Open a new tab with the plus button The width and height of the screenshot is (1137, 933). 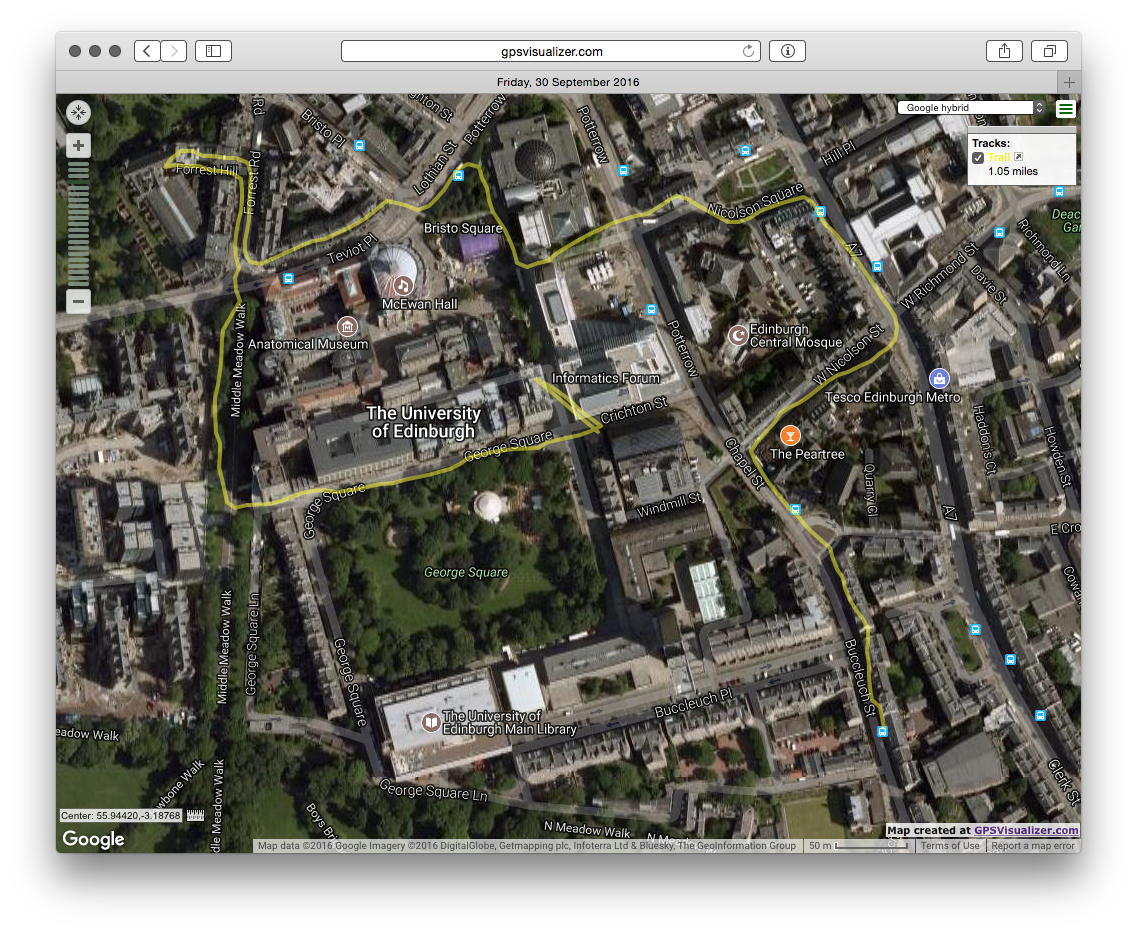(1069, 82)
